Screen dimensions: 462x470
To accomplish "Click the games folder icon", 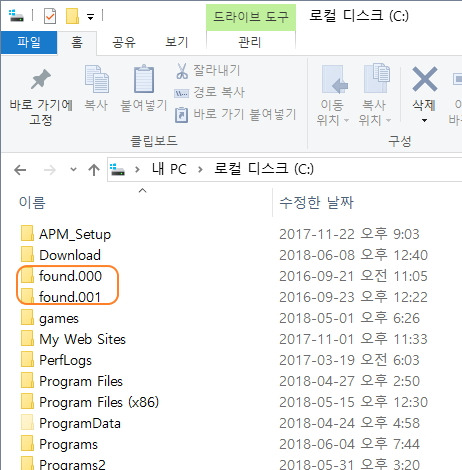I will pyautogui.click(x=27, y=317).
